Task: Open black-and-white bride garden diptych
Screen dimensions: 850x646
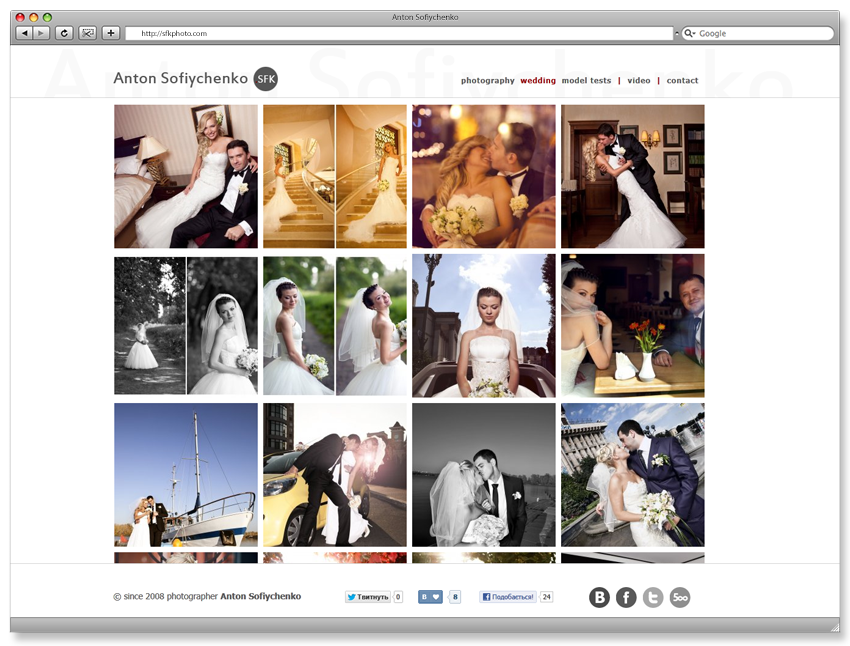Action: click(186, 326)
